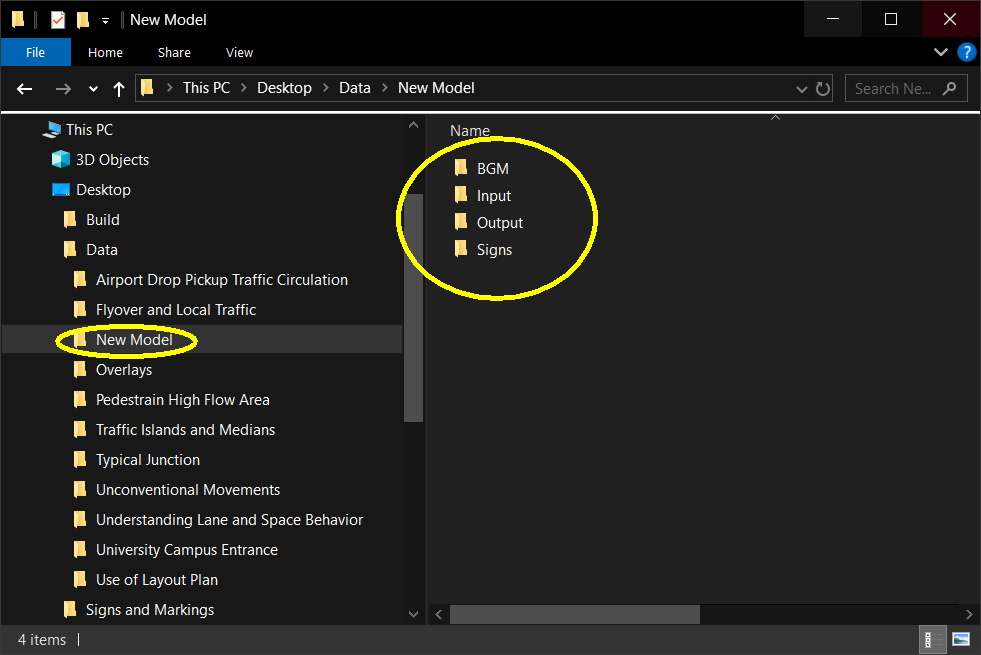Customize Quick Access Toolbar dropdown
Viewport: 981px width, 655px height.
tap(105, 21)
